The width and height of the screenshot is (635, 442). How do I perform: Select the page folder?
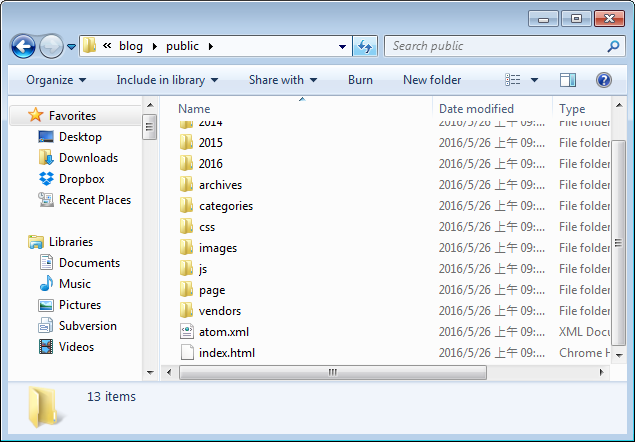tap(212, 290)
